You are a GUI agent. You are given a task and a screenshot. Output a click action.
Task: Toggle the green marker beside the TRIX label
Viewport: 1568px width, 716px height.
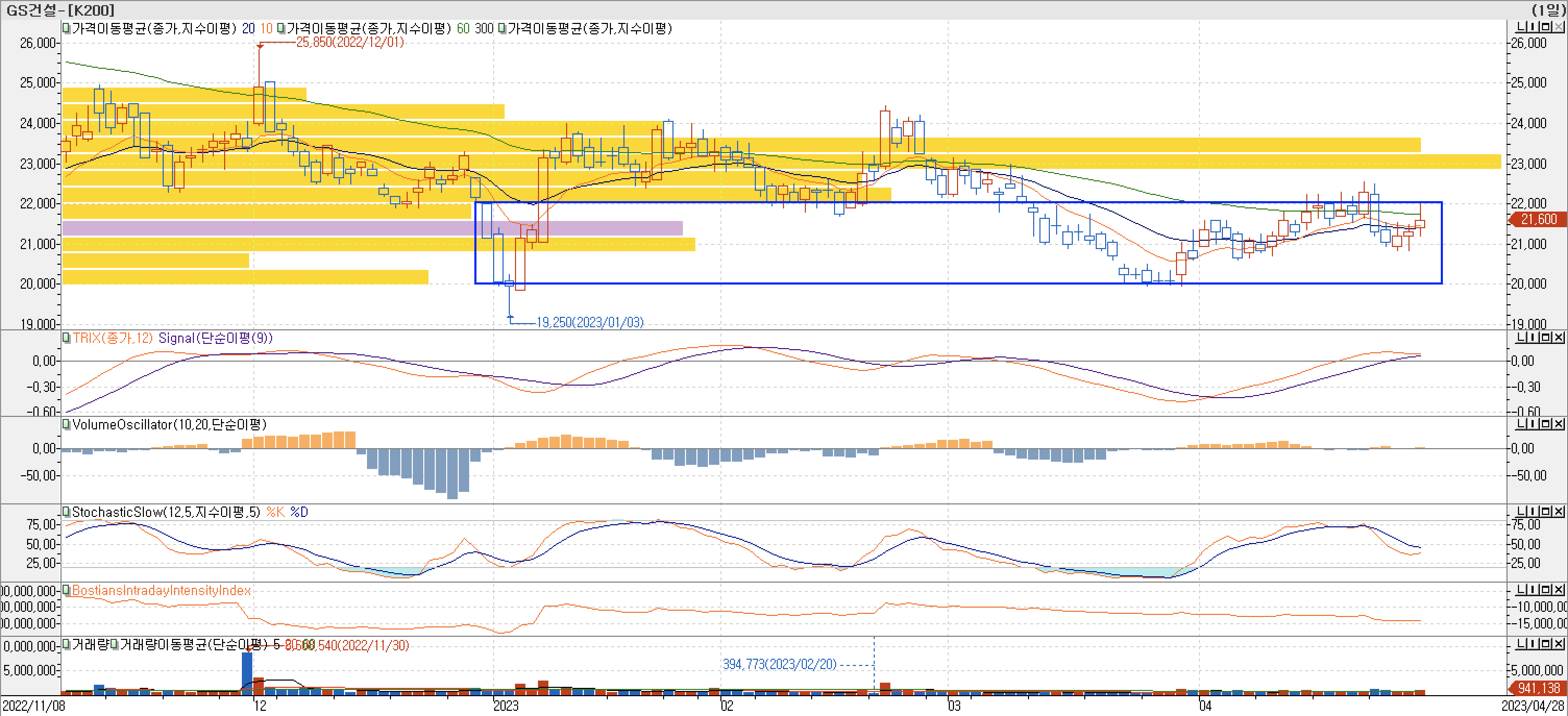pos(66,338)
